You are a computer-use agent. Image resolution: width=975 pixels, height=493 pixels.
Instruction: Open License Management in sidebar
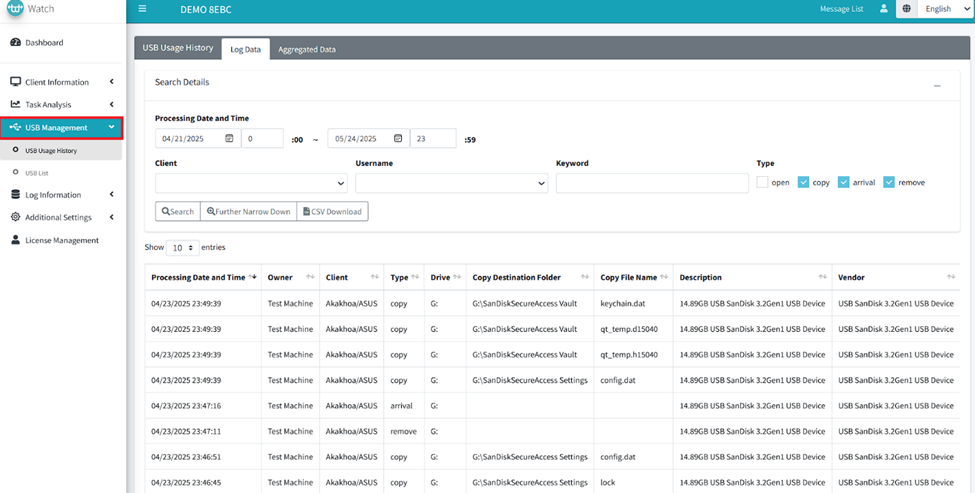61,240
